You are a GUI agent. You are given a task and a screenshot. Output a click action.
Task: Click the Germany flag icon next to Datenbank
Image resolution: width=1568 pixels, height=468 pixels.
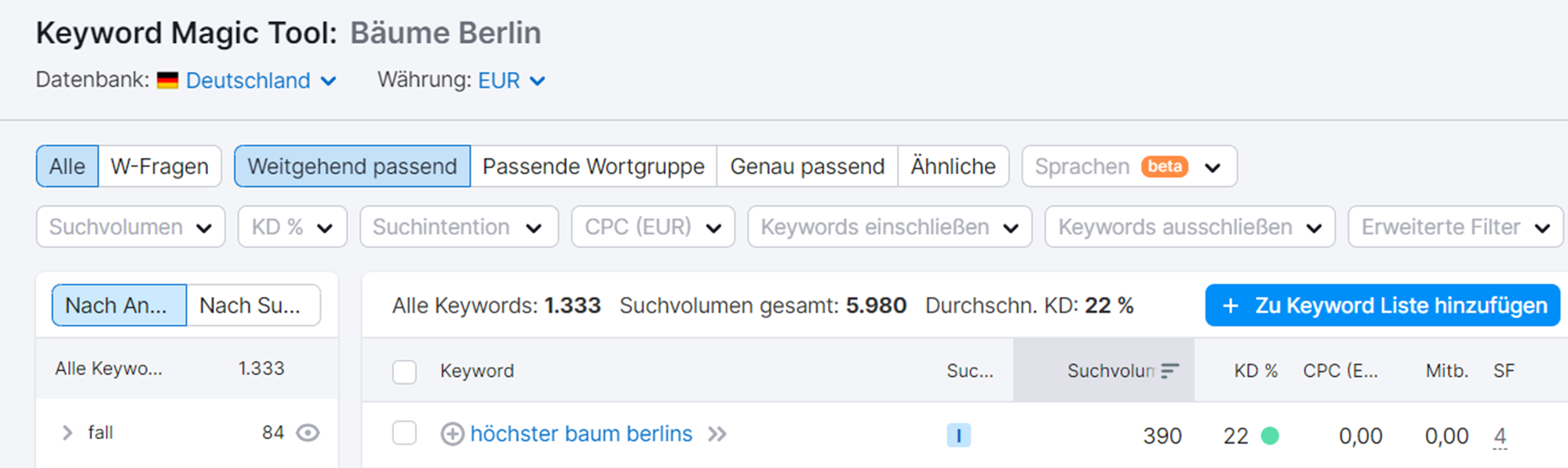tap(166, 79)
